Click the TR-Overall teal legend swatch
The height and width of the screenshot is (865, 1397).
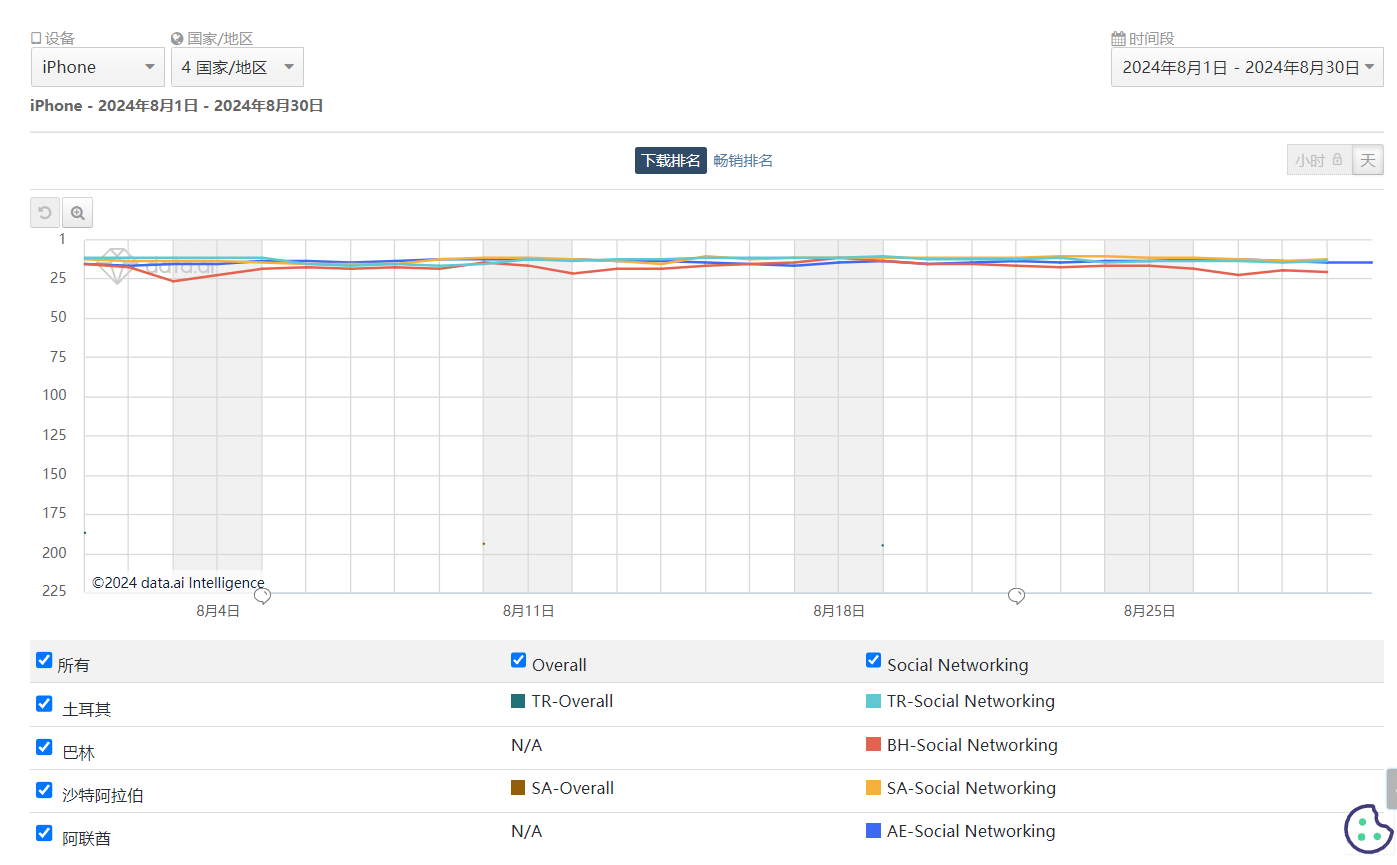click(x=518, y=701)
